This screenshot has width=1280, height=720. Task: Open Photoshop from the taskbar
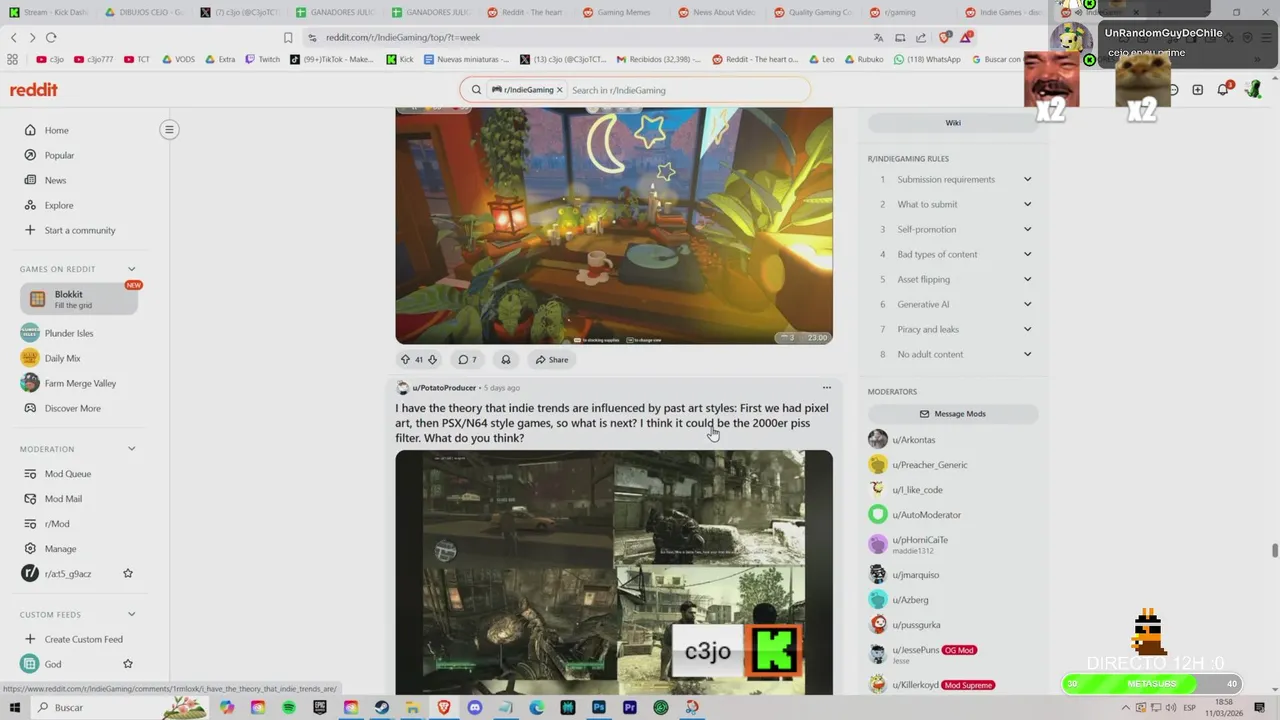point(599,707)
